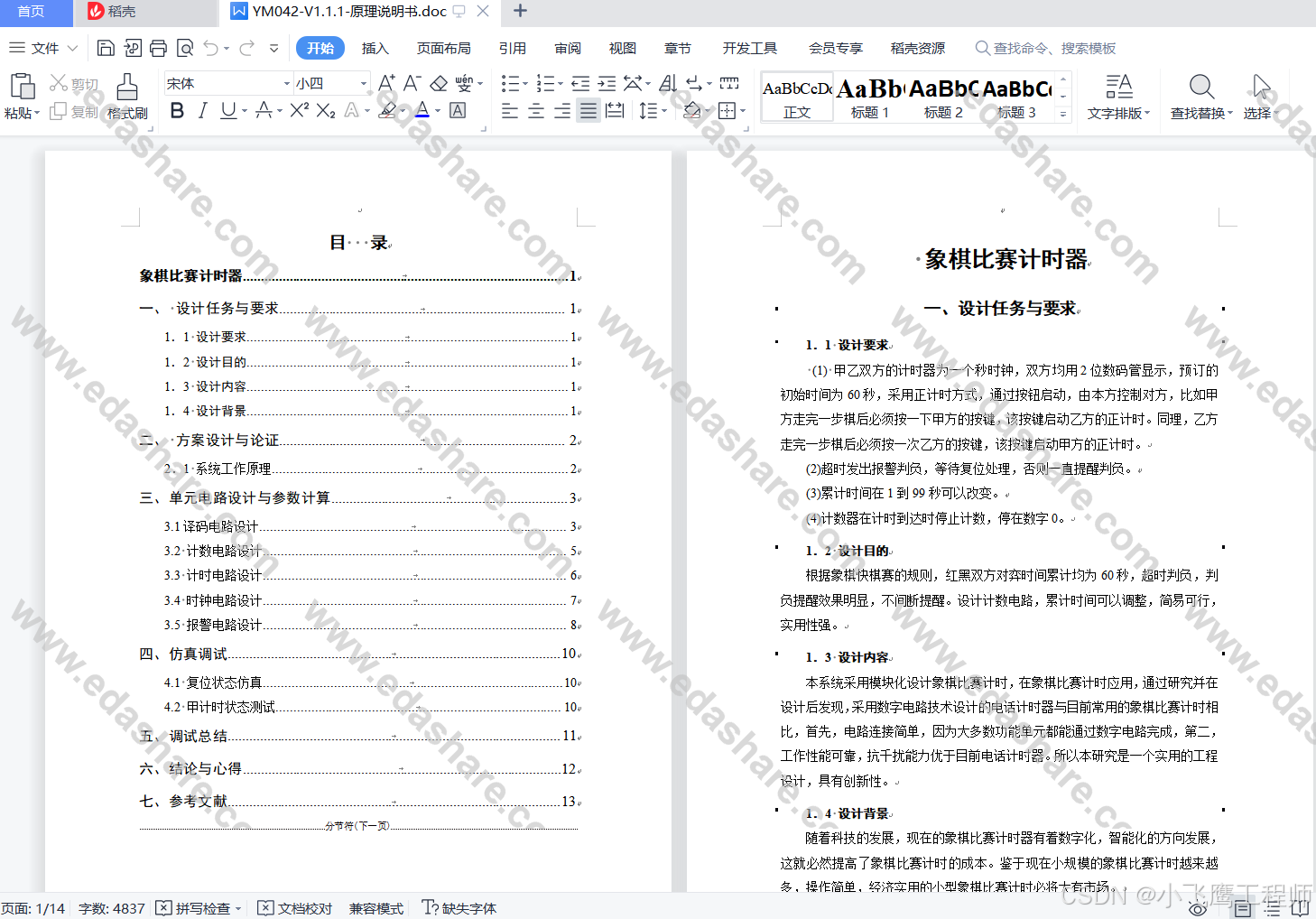1316x919 pixels.
Task: Apply the 正文 style
Action: pyautogui.click(x=797, y=97)
